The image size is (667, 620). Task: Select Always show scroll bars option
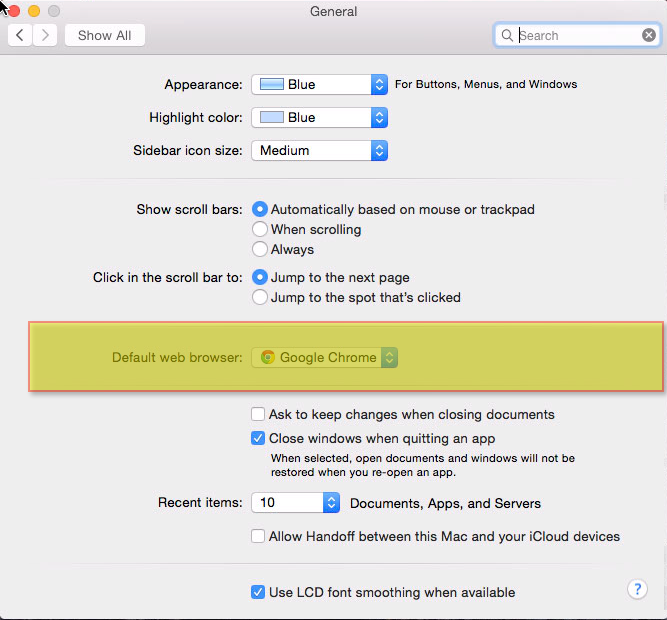point(260,249)
